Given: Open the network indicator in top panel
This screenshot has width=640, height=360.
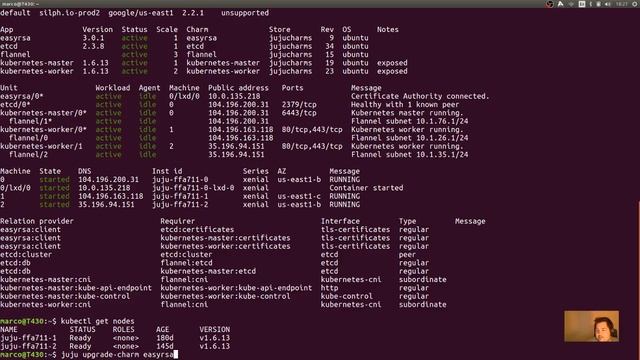Looking at the screenshot, I should (x=571, y=4).
